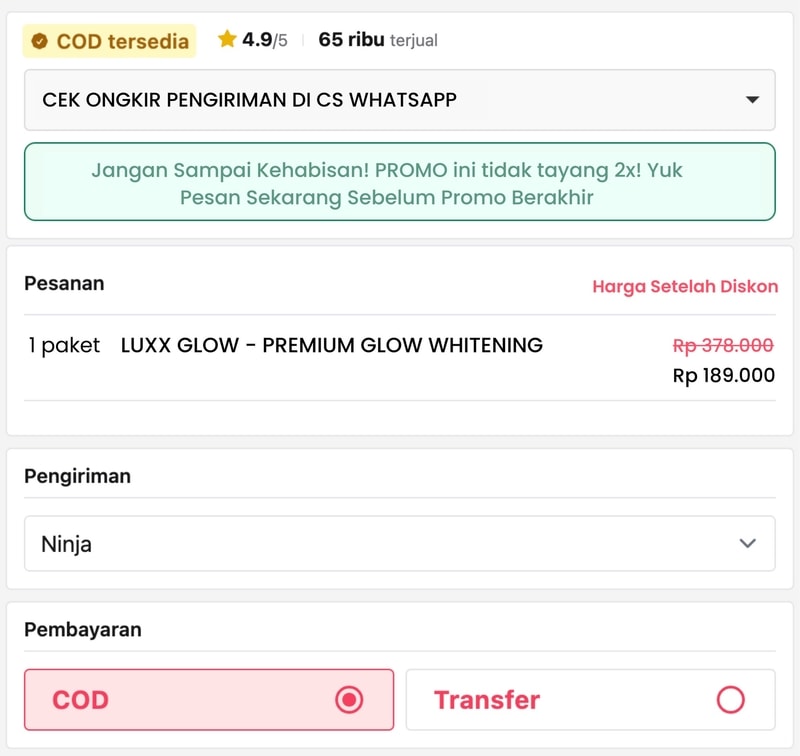800x756 pixels.
Task: Click the Rp 189.000 discounted price
Action: 723,375
